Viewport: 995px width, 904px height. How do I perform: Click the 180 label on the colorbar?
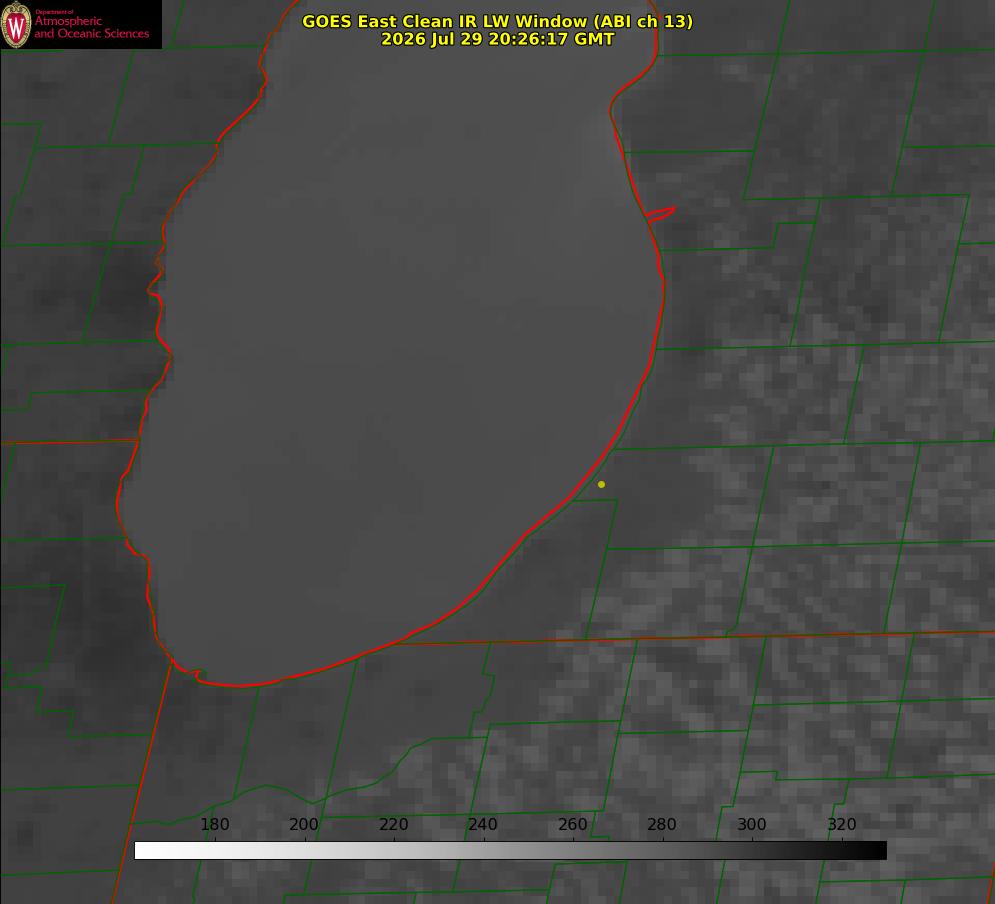[214, 824]
